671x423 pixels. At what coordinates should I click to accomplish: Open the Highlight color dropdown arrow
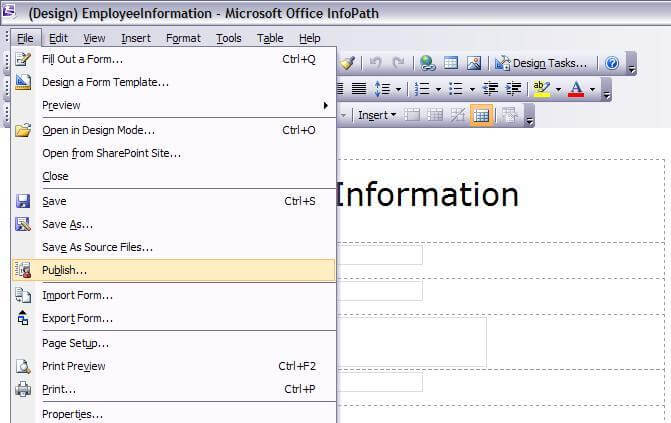point(558,89)
